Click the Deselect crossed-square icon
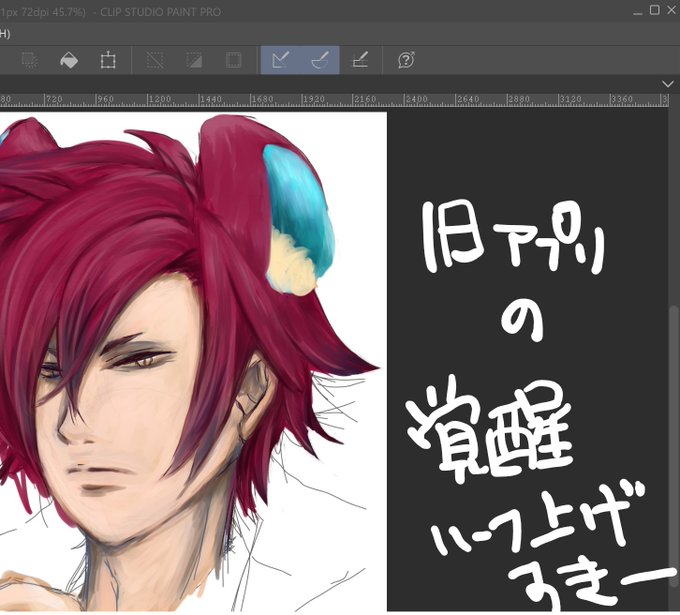This screenshot has height=615, width=680. [x=155, y=60]
